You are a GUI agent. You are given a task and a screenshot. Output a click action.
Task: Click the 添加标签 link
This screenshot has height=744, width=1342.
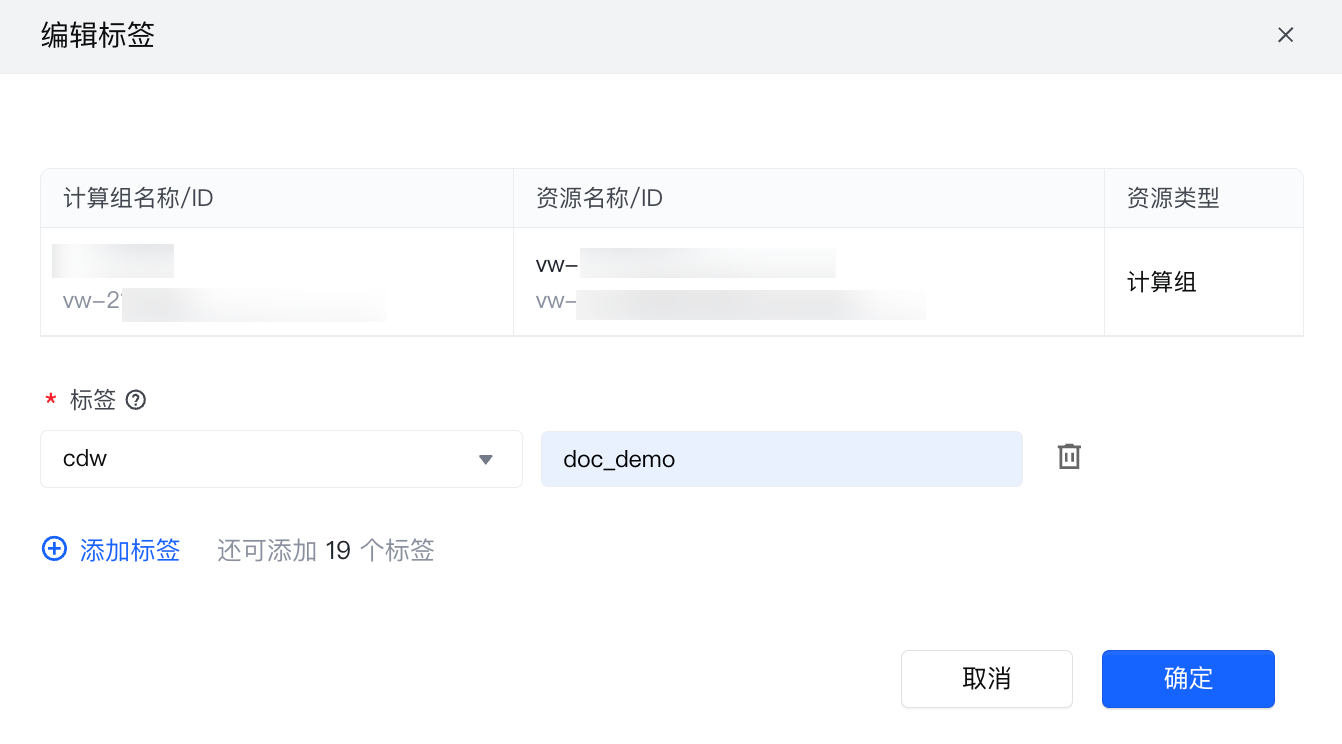click(130, 550)
